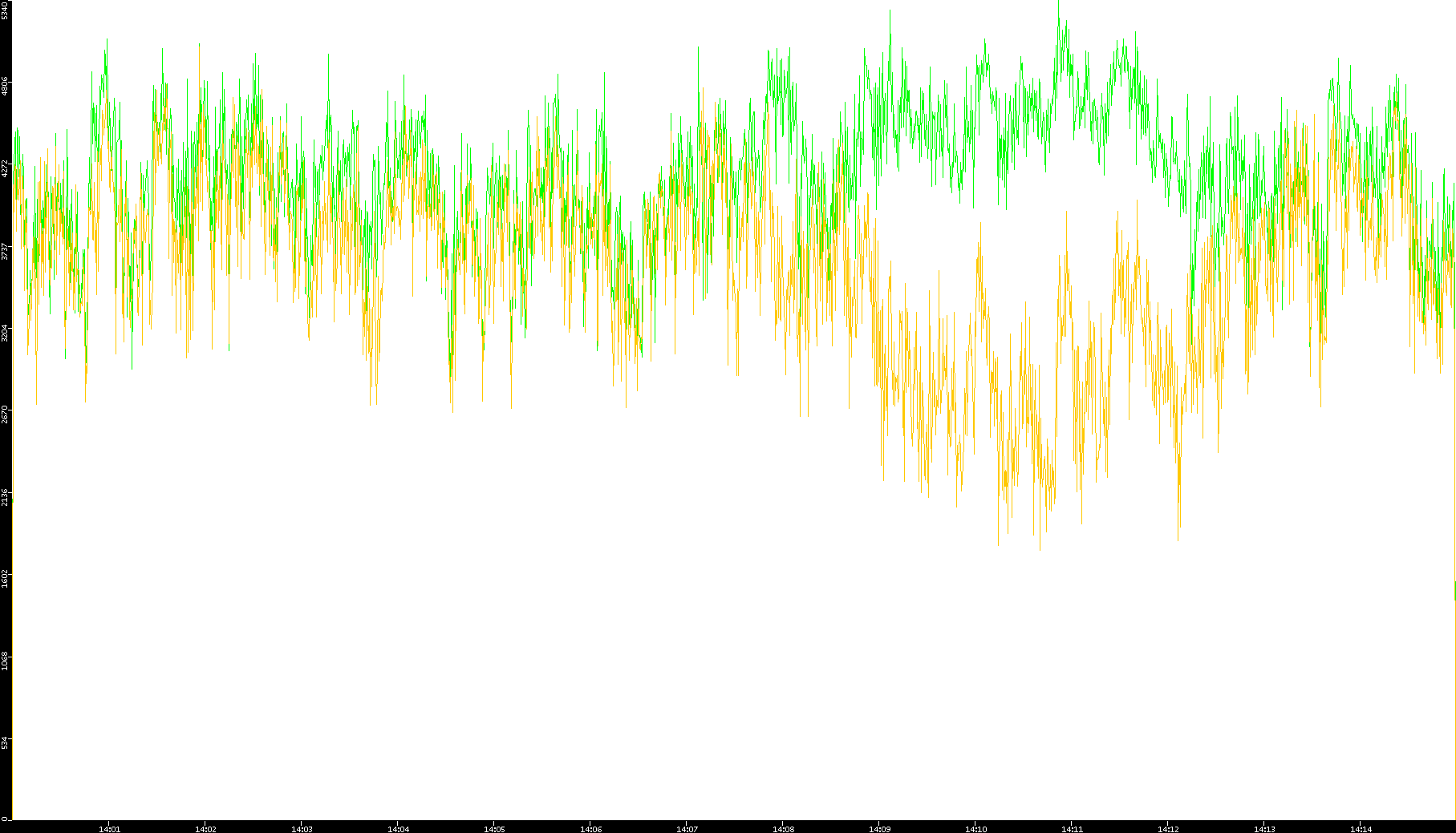
Task: Select the 14:09 time axis label
Action: (x=879, y=829)
